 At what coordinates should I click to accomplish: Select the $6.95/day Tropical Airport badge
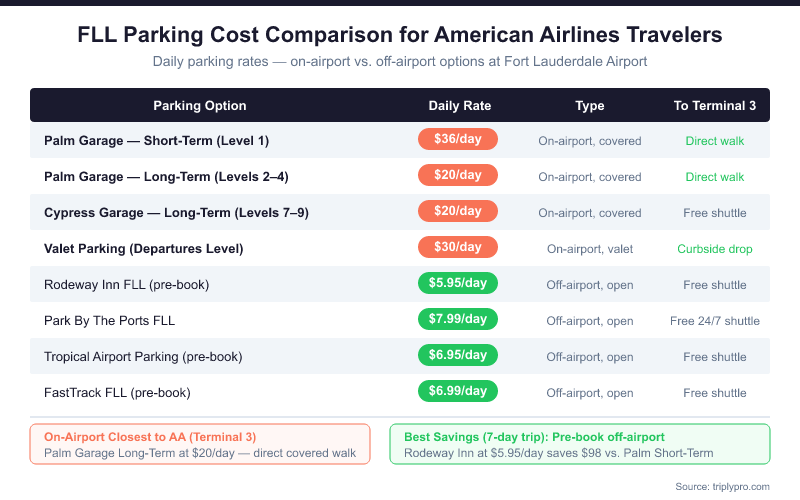458,356
